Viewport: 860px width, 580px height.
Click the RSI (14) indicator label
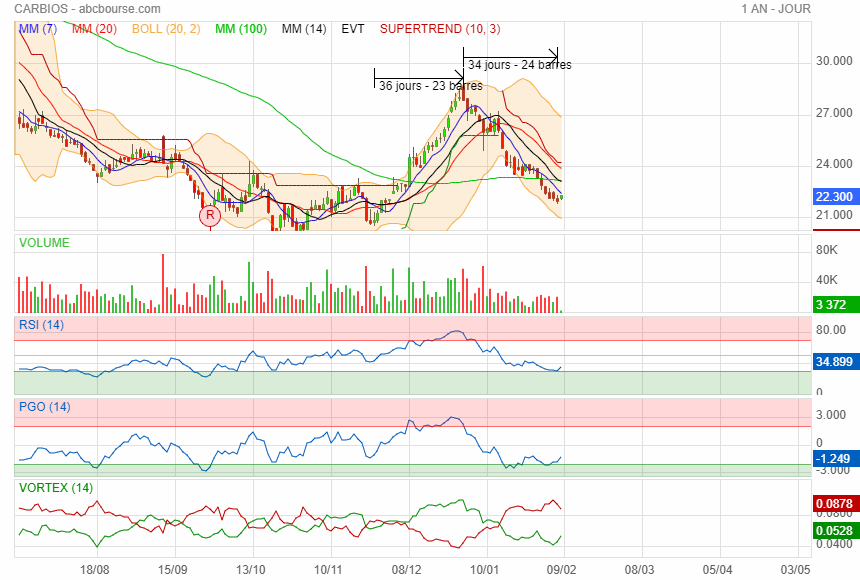[x=42, y=325]
